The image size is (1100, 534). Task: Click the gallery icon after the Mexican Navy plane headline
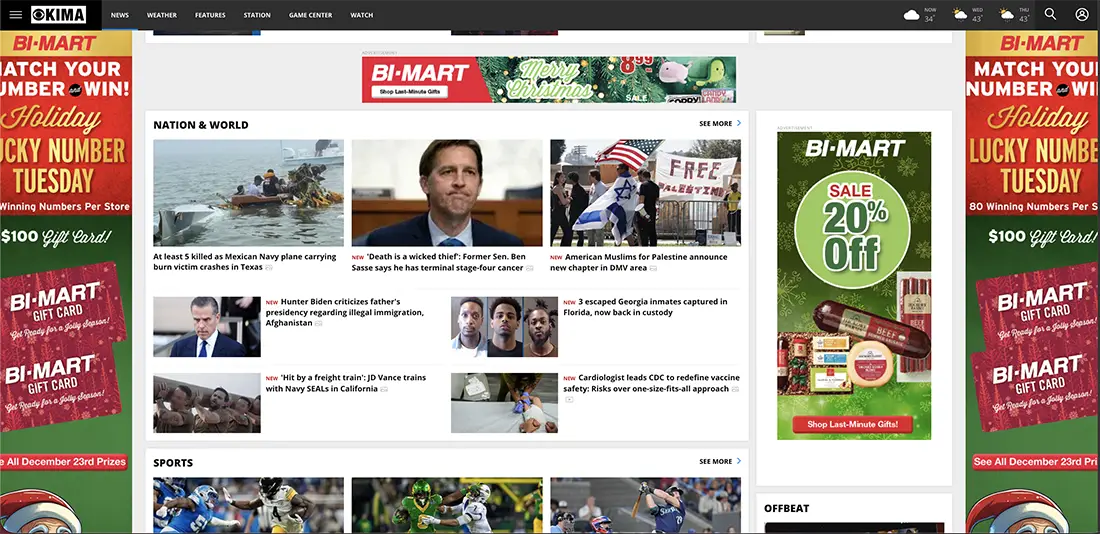coord(269,268)
